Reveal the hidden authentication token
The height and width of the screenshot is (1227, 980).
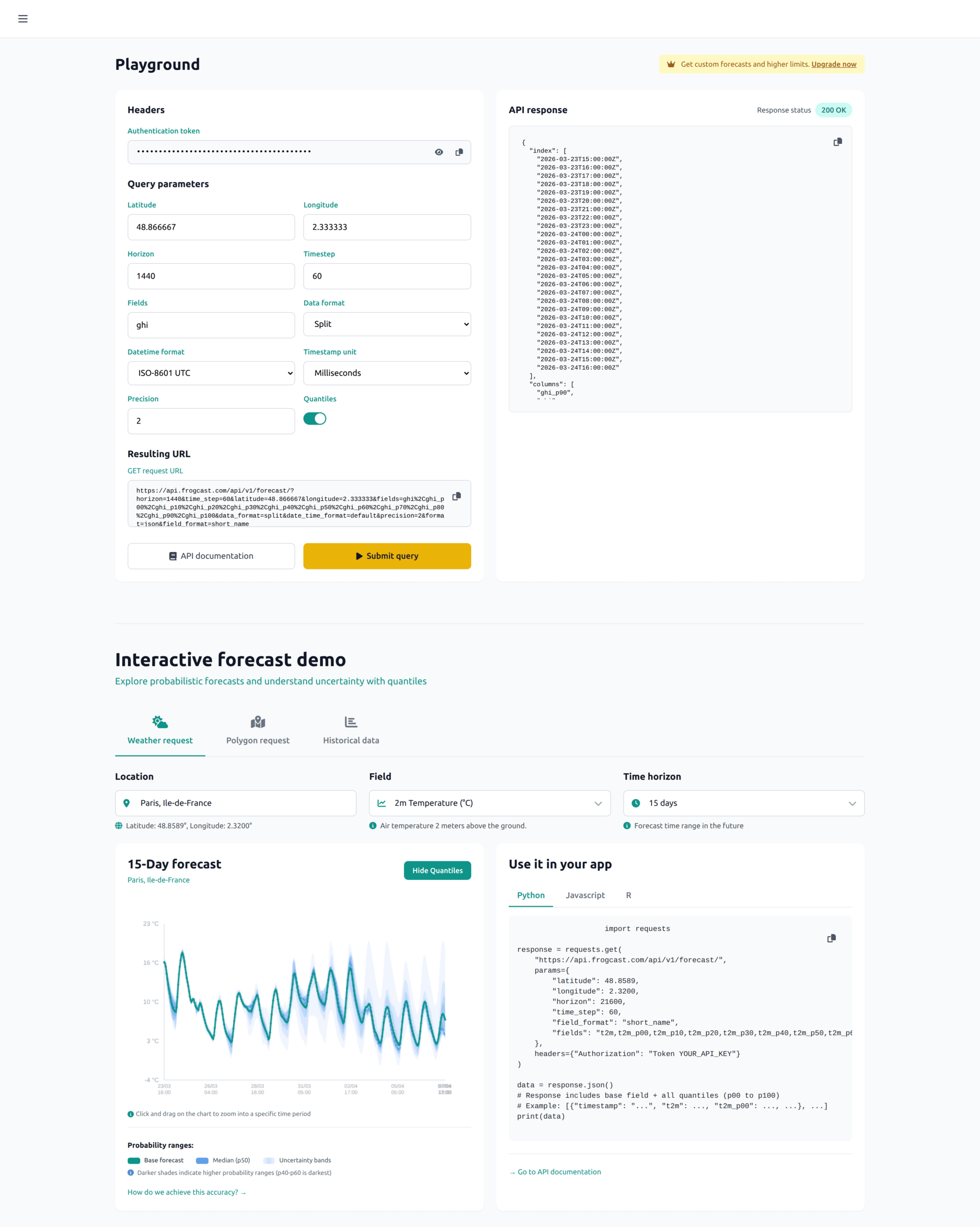439,152
